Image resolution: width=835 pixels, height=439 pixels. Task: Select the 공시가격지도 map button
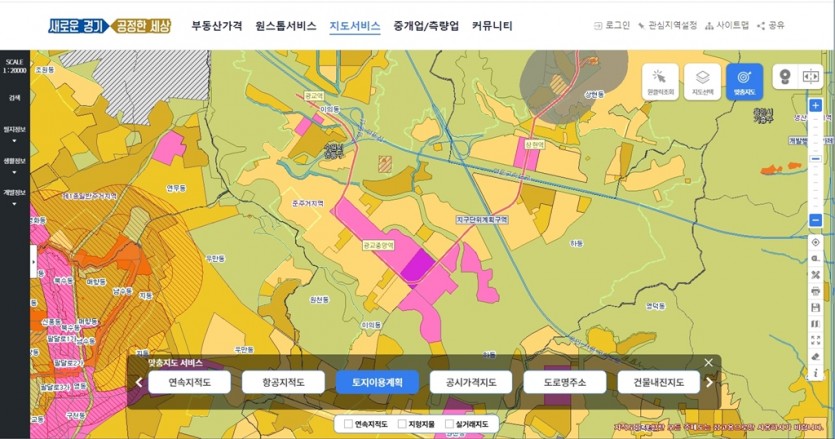[x=470, y=382]
